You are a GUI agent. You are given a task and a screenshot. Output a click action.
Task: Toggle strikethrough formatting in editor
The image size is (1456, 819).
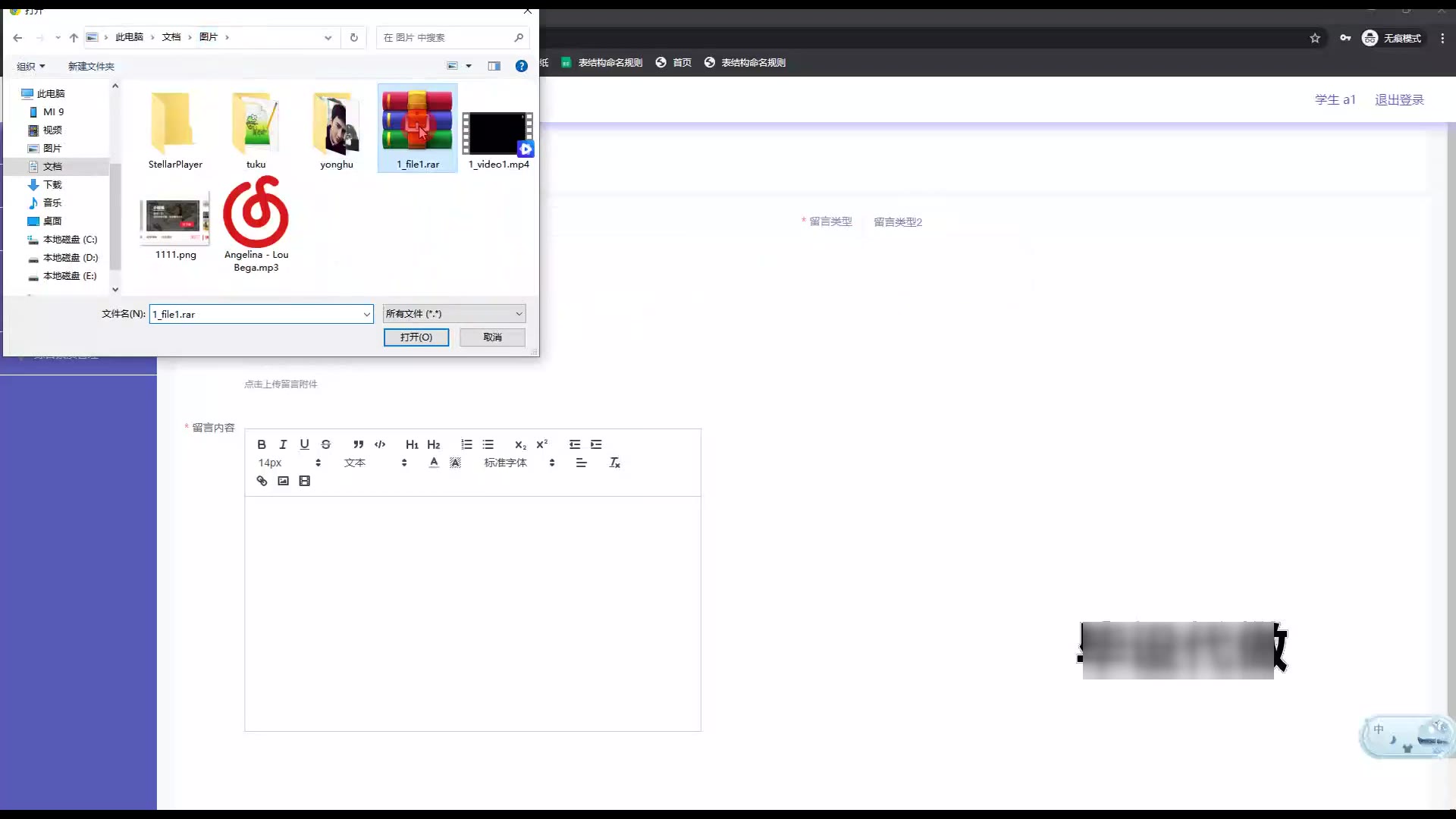pos(326,444)
